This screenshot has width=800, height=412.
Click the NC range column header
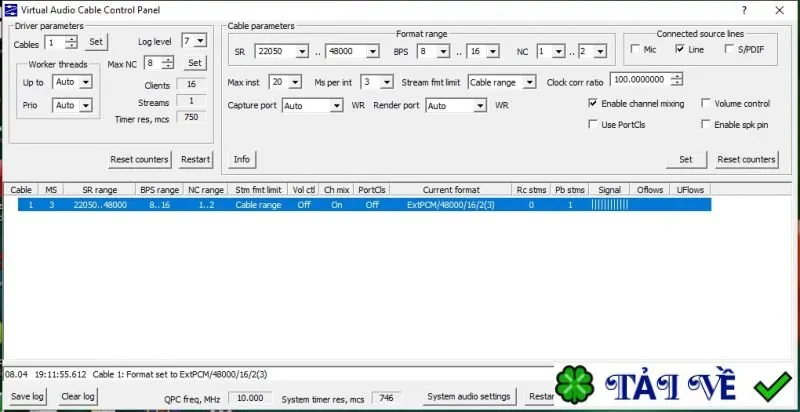pos(206,190)
